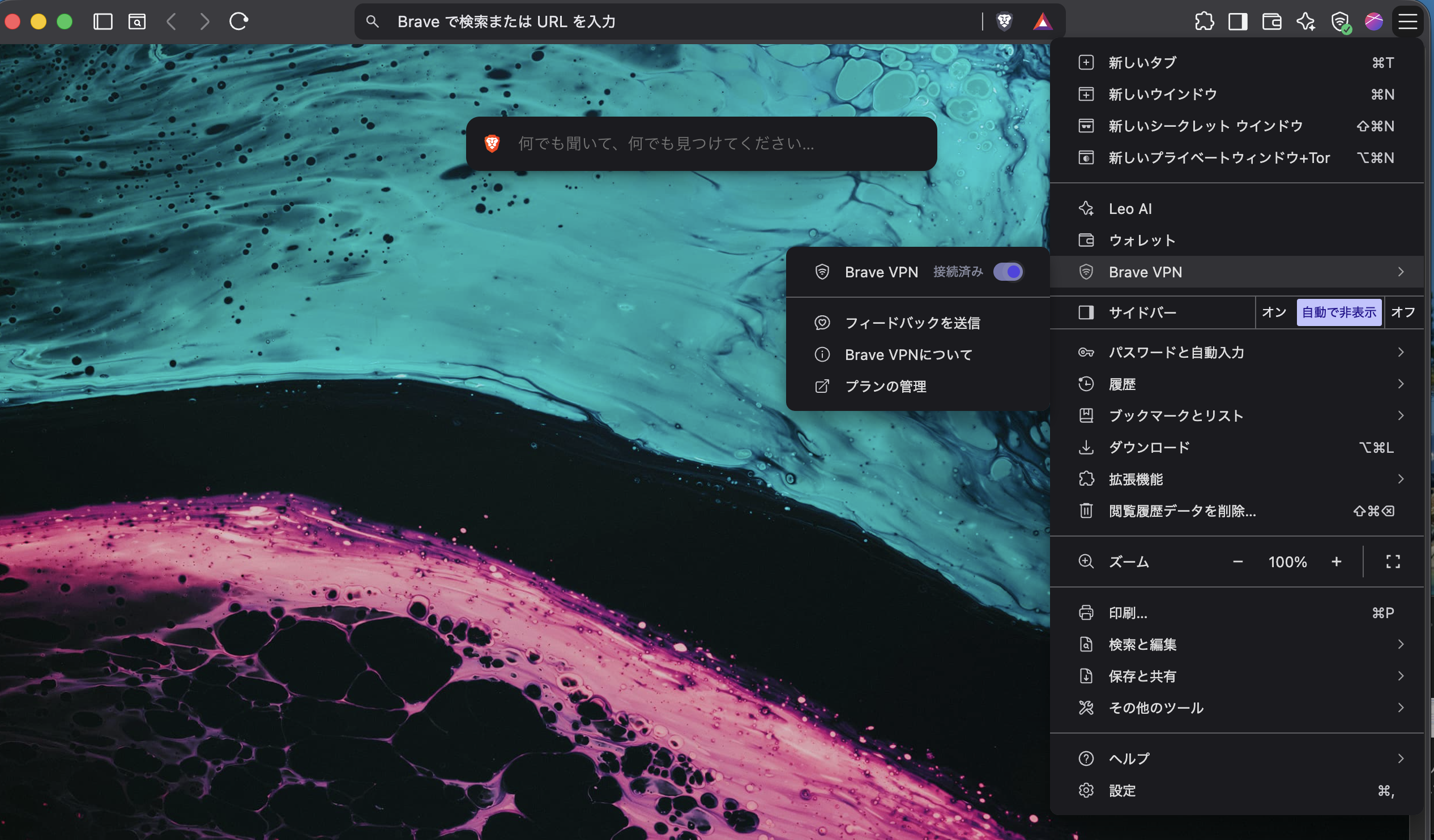Open Brave Wallet toolbar icon
This screenshot has width=1434, height=840.
pos(1272,22)
